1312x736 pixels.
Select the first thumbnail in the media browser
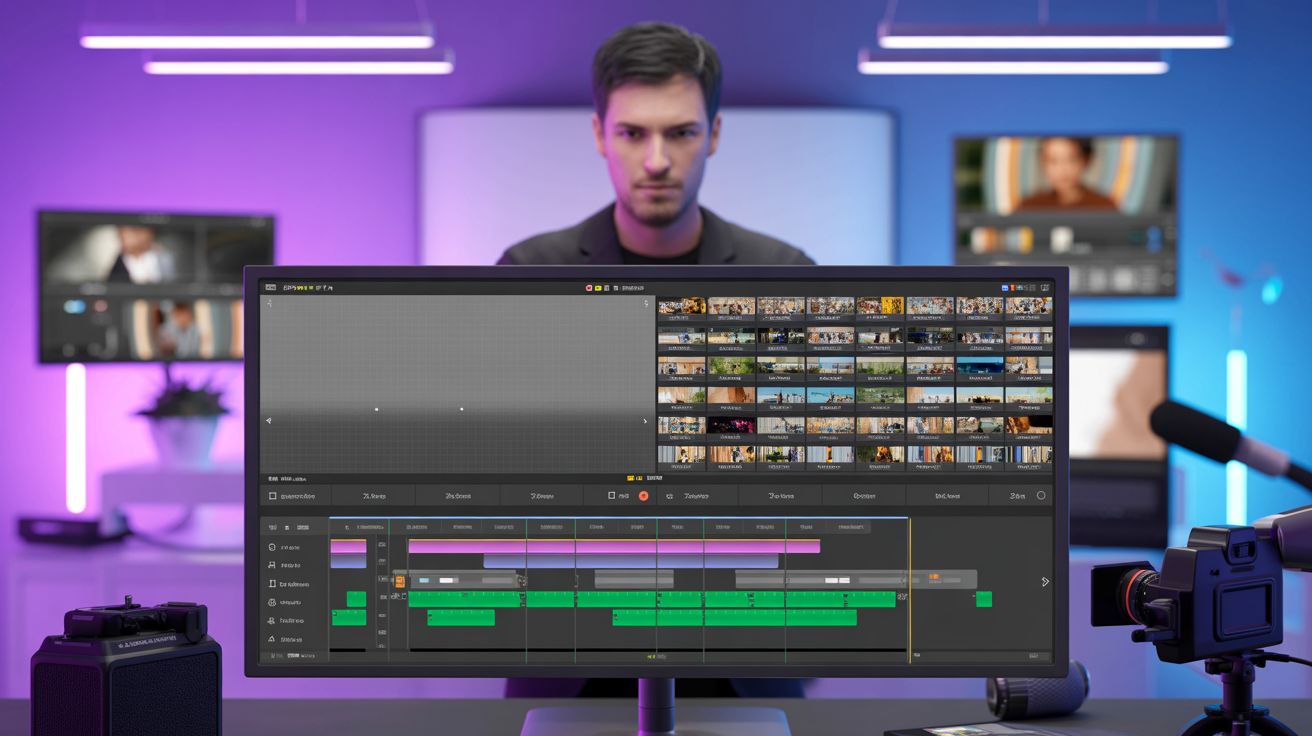(x=681, y=307)
